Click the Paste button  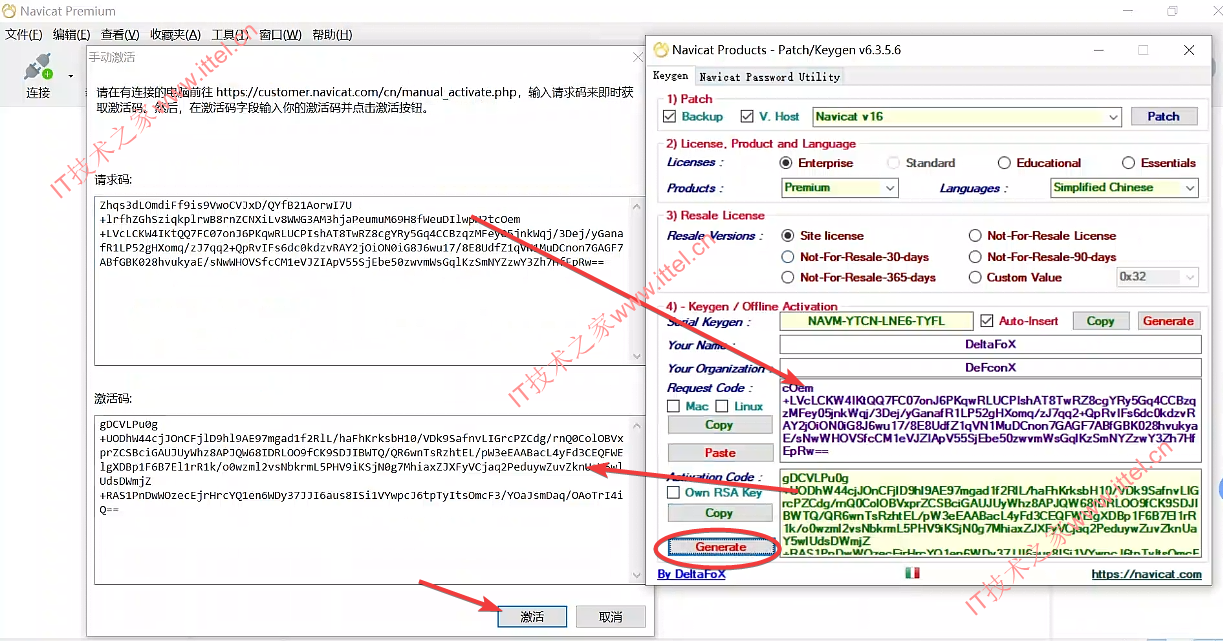pyautogui.click(x=719, y=453)
